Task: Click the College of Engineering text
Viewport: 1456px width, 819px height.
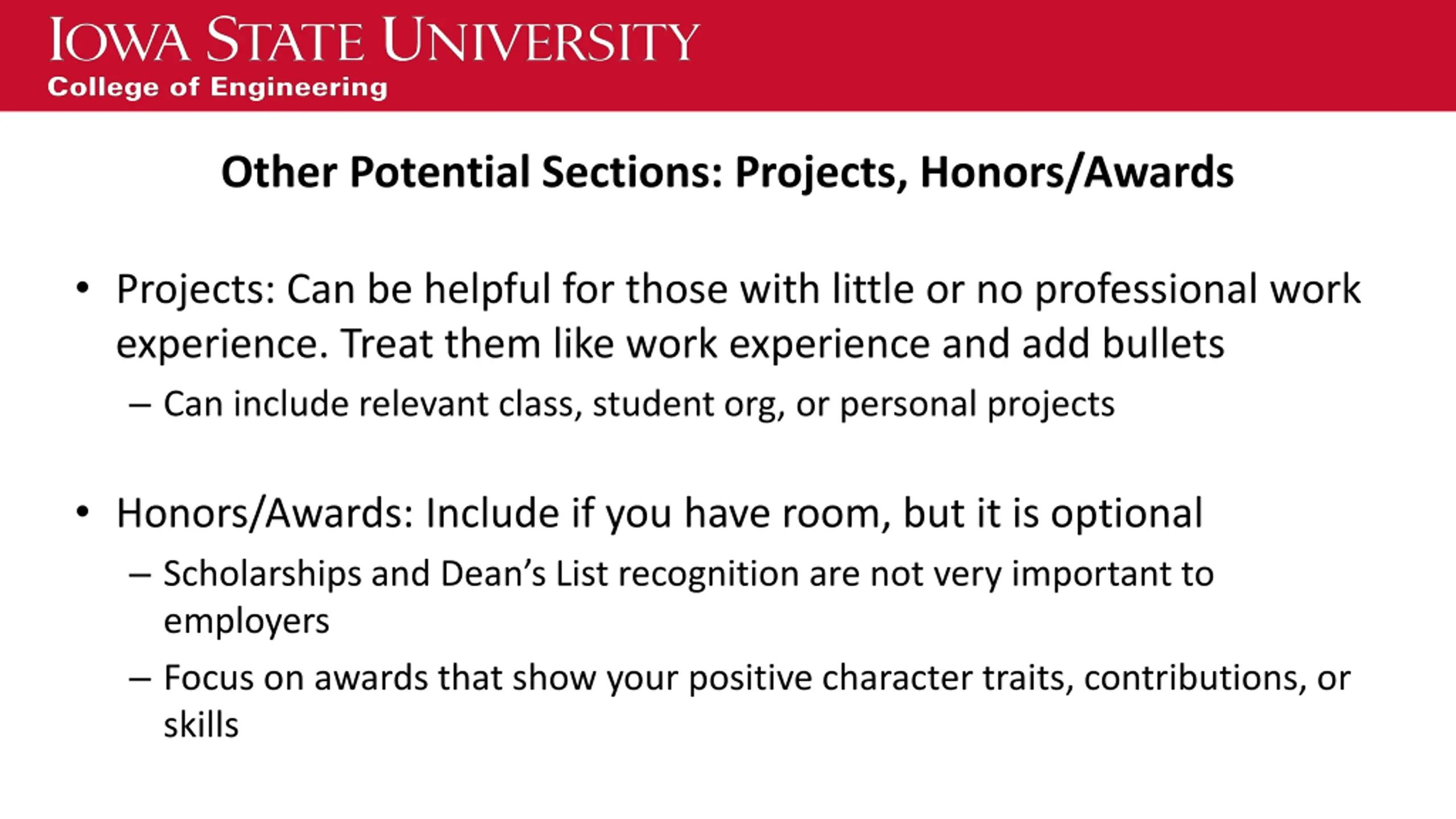Action: tap(217, 87)
